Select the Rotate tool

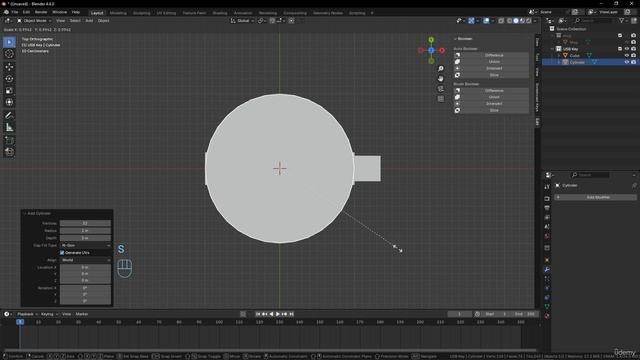9,79
